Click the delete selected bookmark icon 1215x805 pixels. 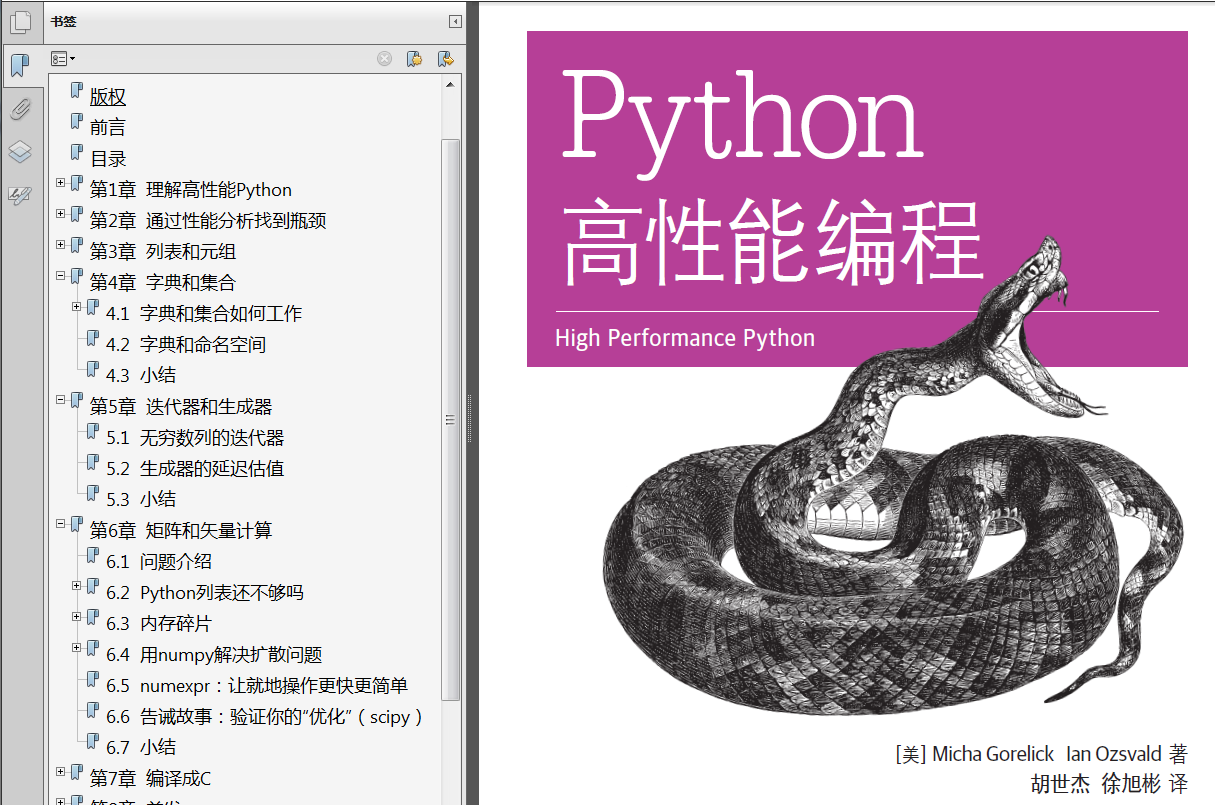pos(384,59)
